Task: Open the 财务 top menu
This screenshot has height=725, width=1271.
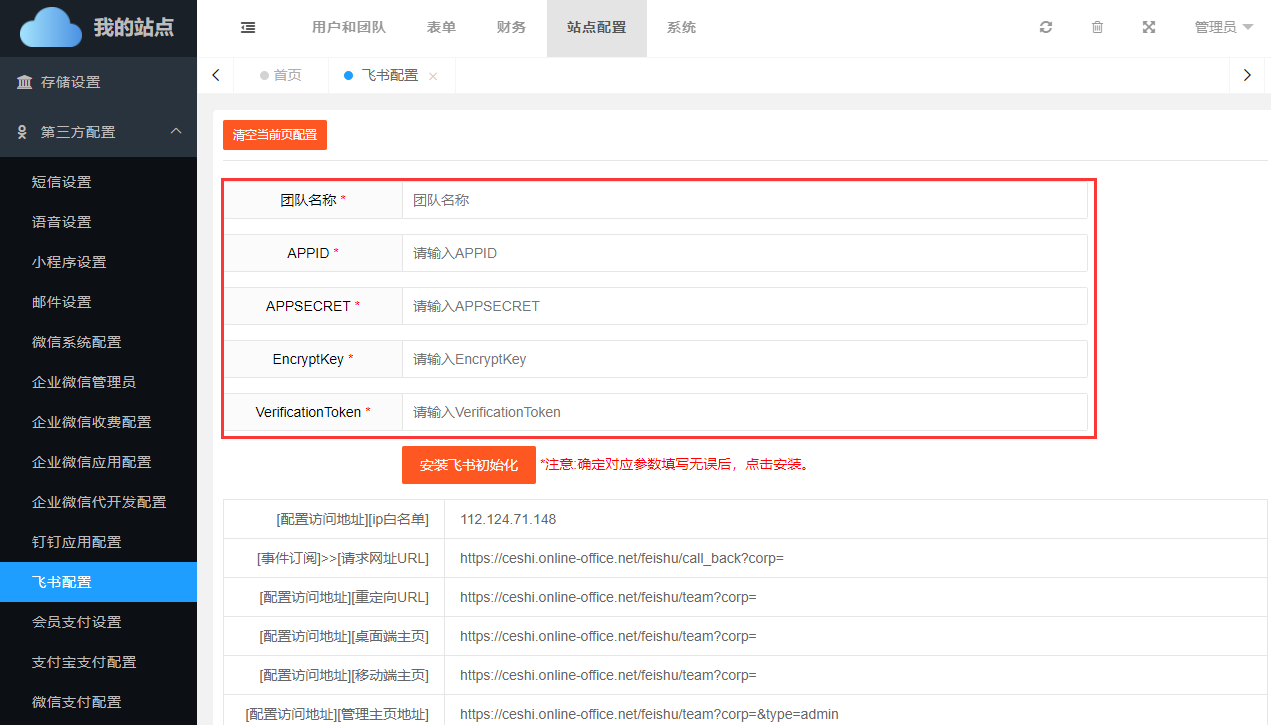Action: tap(511, 28)
